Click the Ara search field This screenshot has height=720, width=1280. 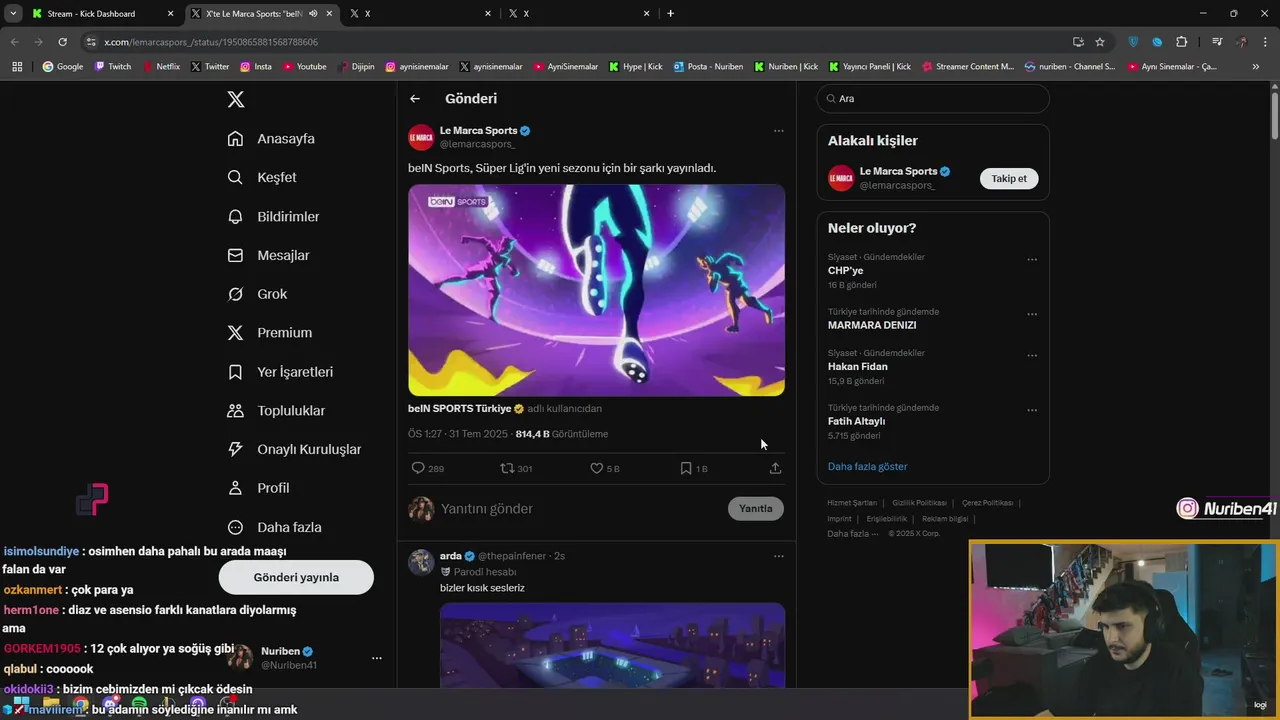(933, 99)
